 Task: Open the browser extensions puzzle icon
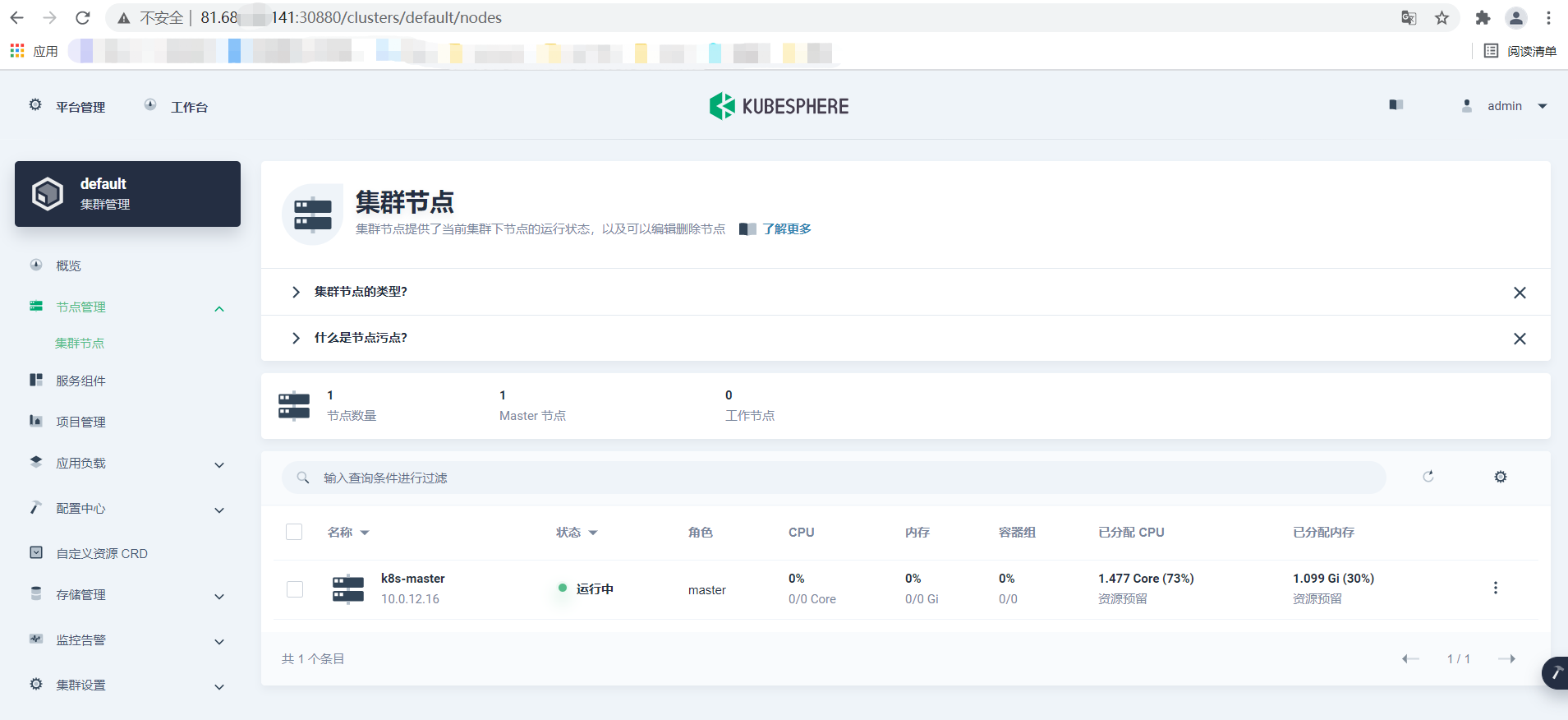[1483, 18]
